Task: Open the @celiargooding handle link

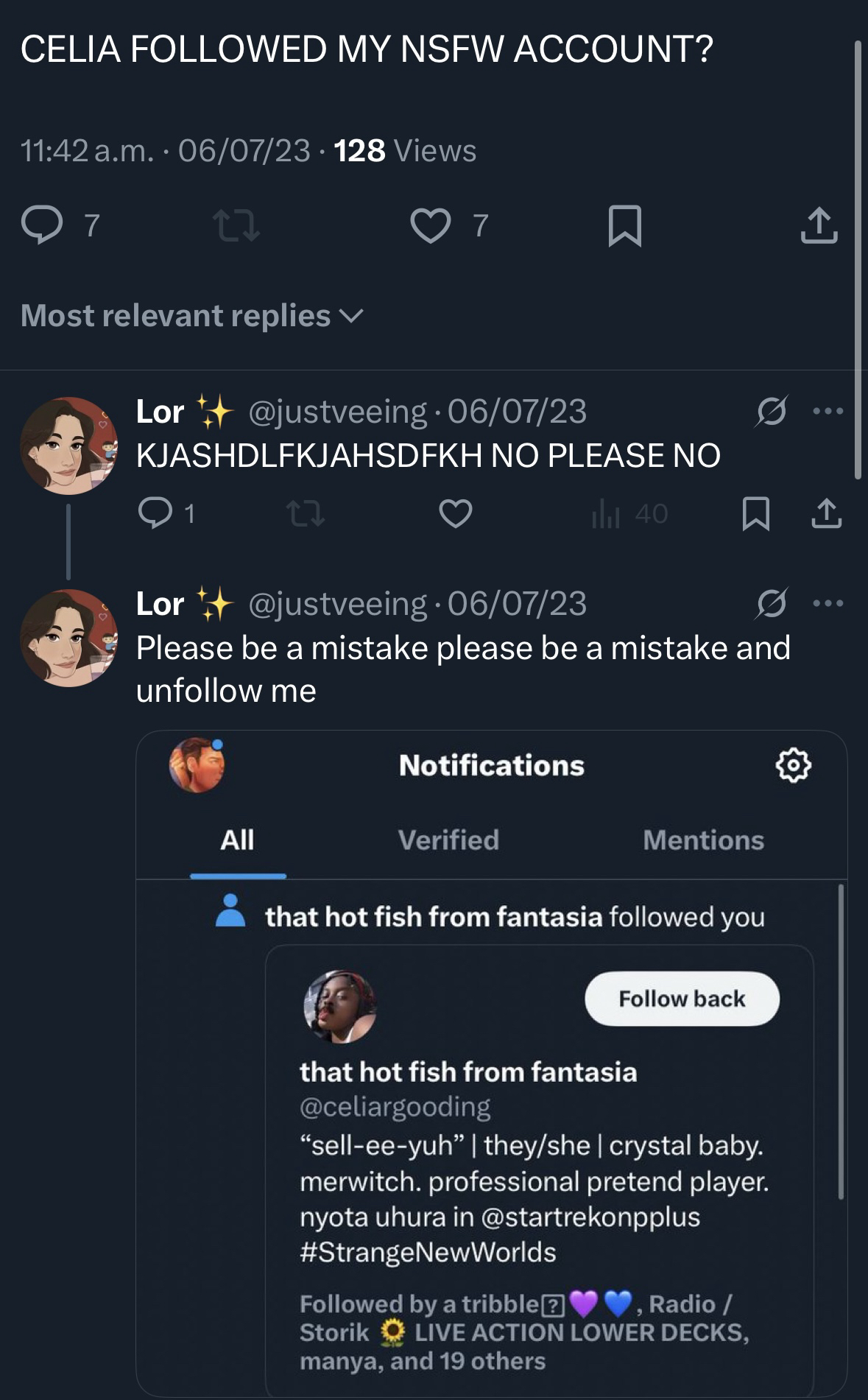Action: click(395, 1106)
